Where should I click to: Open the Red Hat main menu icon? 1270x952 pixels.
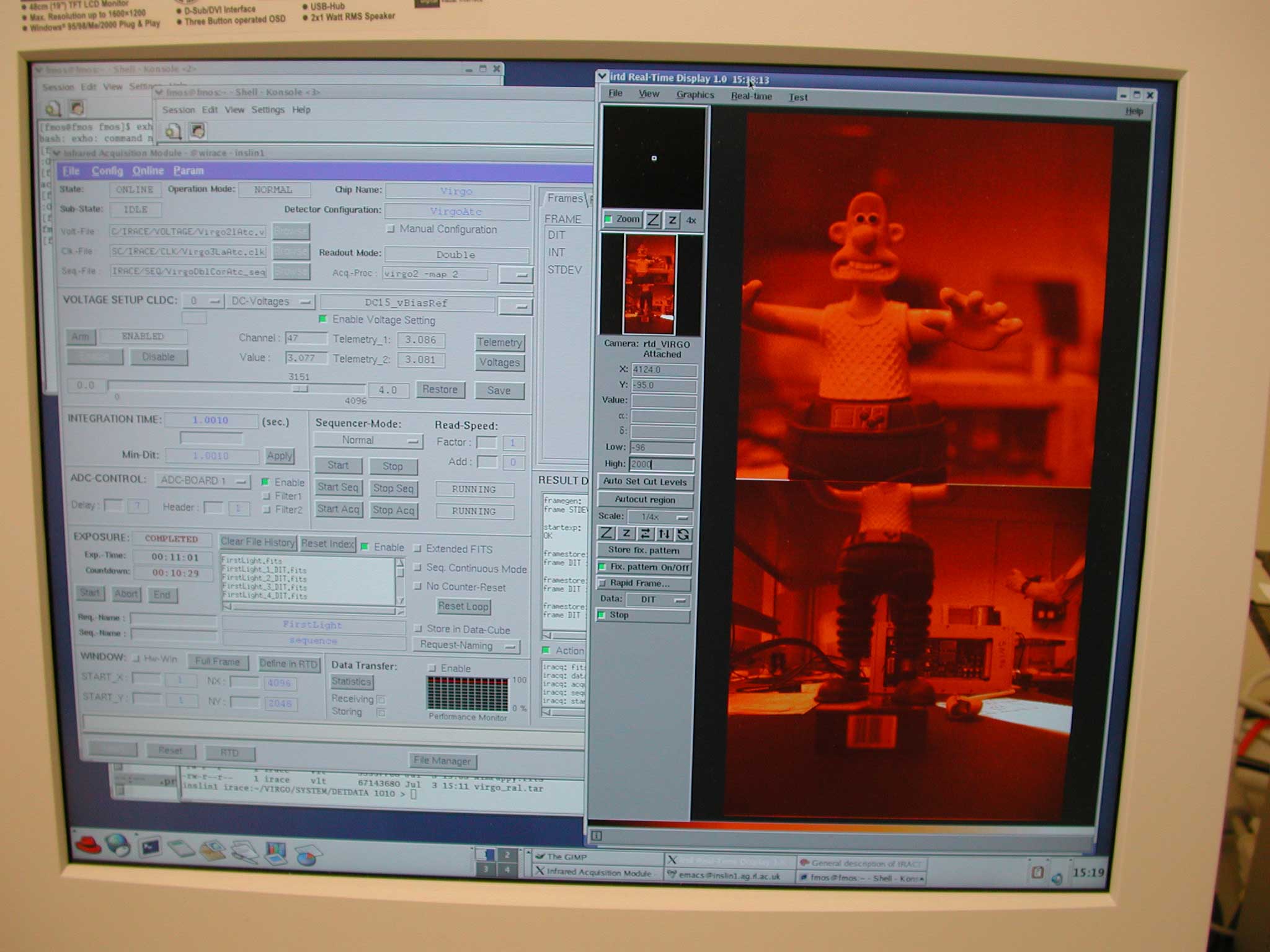tap(88, 844)
